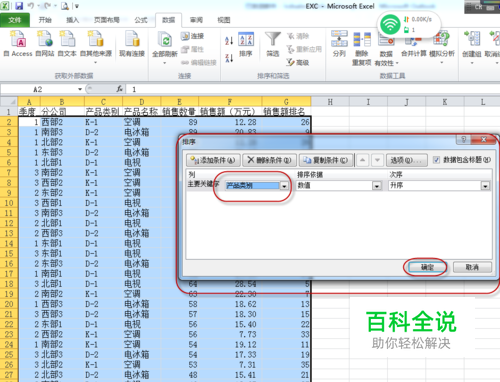Open What-If Analysis (模拟分析) menu

tap(442, 47)
